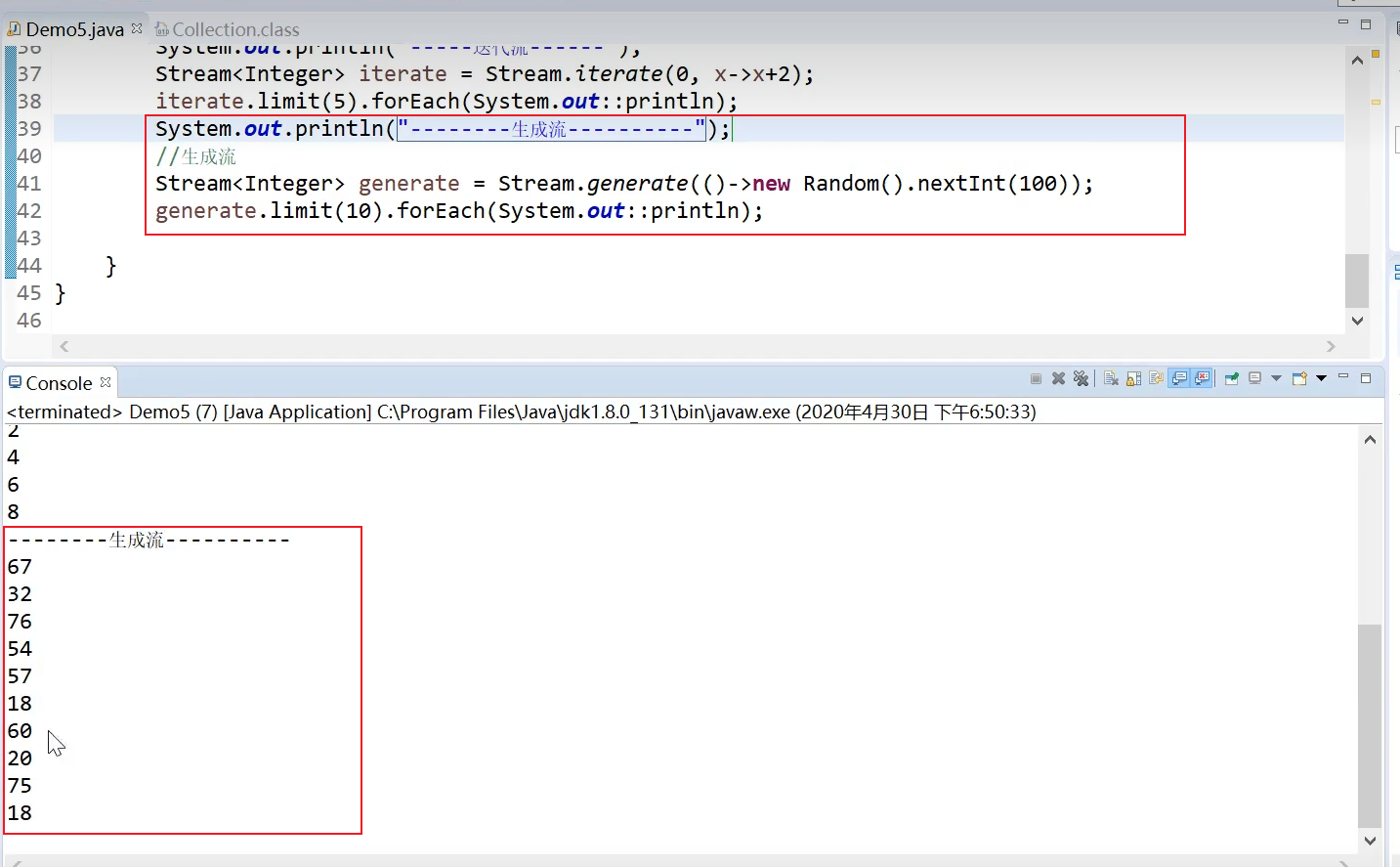Image resolution: width=1400 pixels, height=867 pixels.
Task: Click the Display Selected Console icon
Action: 1255,379
